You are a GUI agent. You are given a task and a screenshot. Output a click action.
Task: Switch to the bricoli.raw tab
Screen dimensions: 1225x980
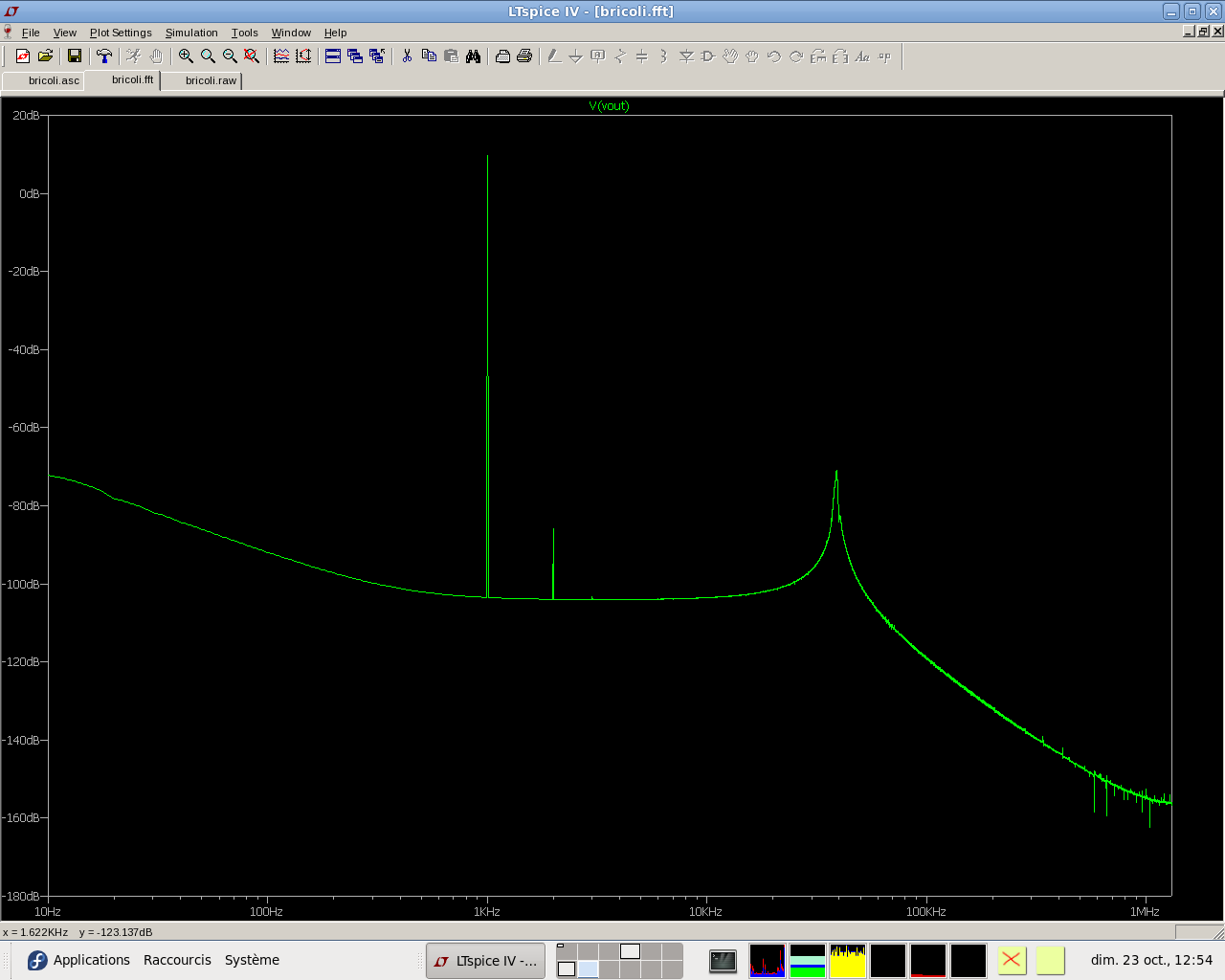(201, 81)
